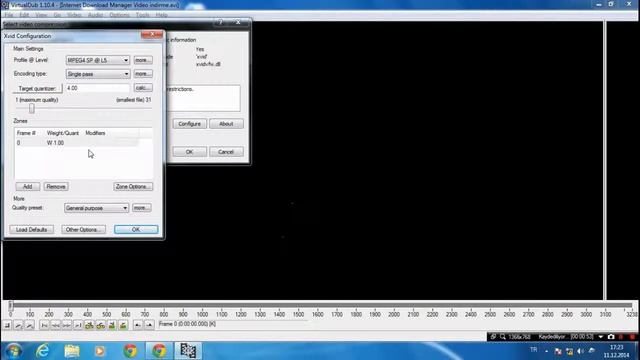Click the quantizer quality slider thumb
Image resolution: width=640 pixels, height=360 pixels.
click(31, 109)
